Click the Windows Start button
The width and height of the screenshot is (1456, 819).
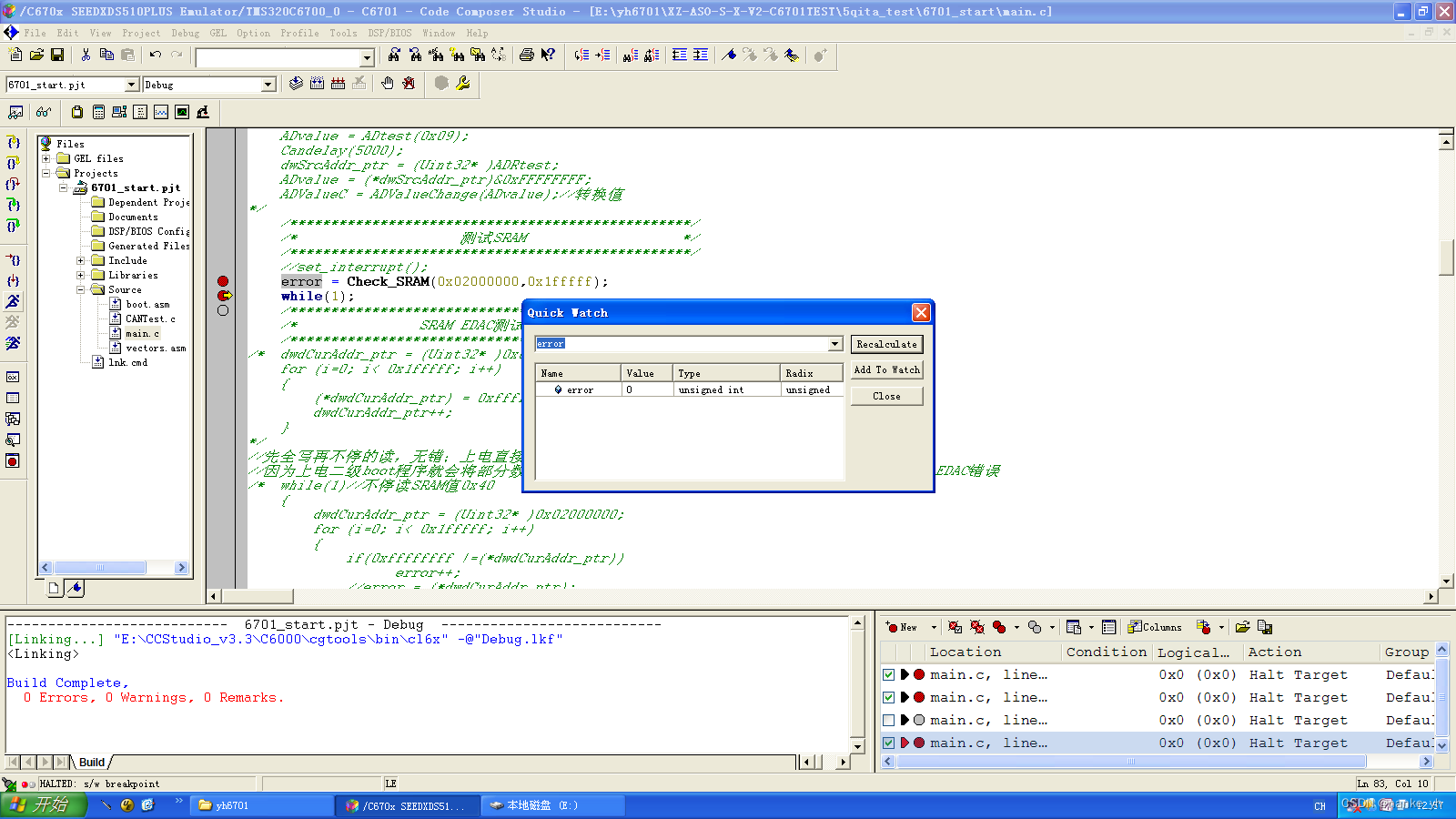[44, 805]
